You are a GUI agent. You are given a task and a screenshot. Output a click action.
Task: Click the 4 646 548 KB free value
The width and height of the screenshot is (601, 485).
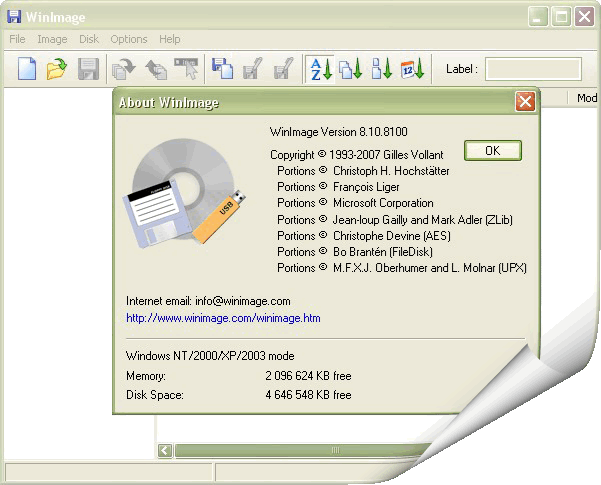pyautogui.click(x=308, y=395)
